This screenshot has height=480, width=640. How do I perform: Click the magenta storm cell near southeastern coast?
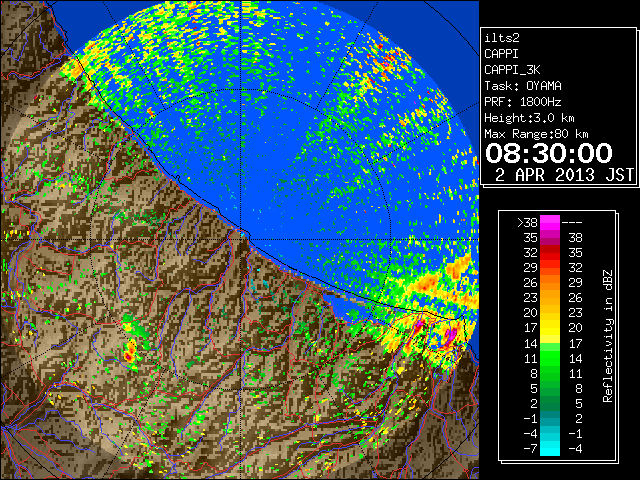pyautogui.click(x=450, y=336)
